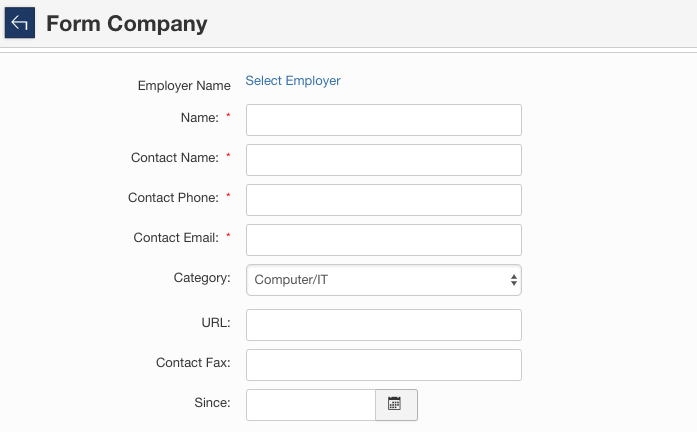Click the "Contact Email:" label text
This screenshot has height=432, width=697.
click(176, 238)
